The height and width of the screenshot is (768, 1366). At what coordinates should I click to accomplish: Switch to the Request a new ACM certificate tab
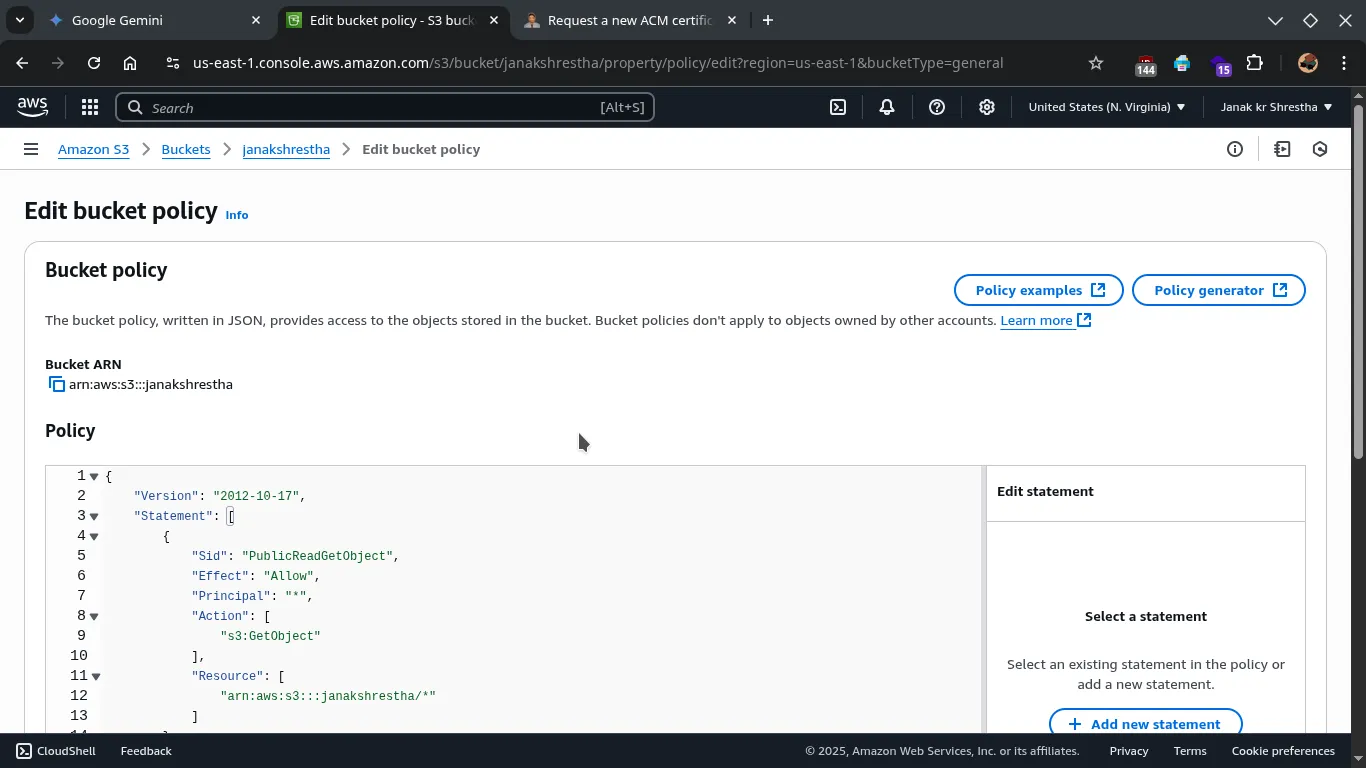tap(629, 20)
